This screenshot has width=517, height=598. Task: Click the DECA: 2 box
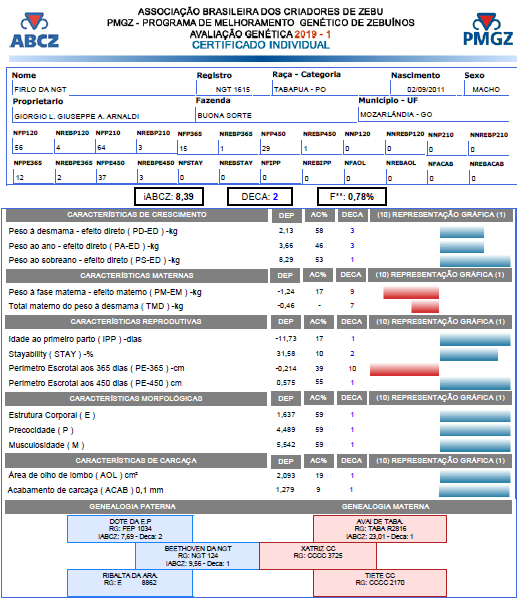pos(260,197)
